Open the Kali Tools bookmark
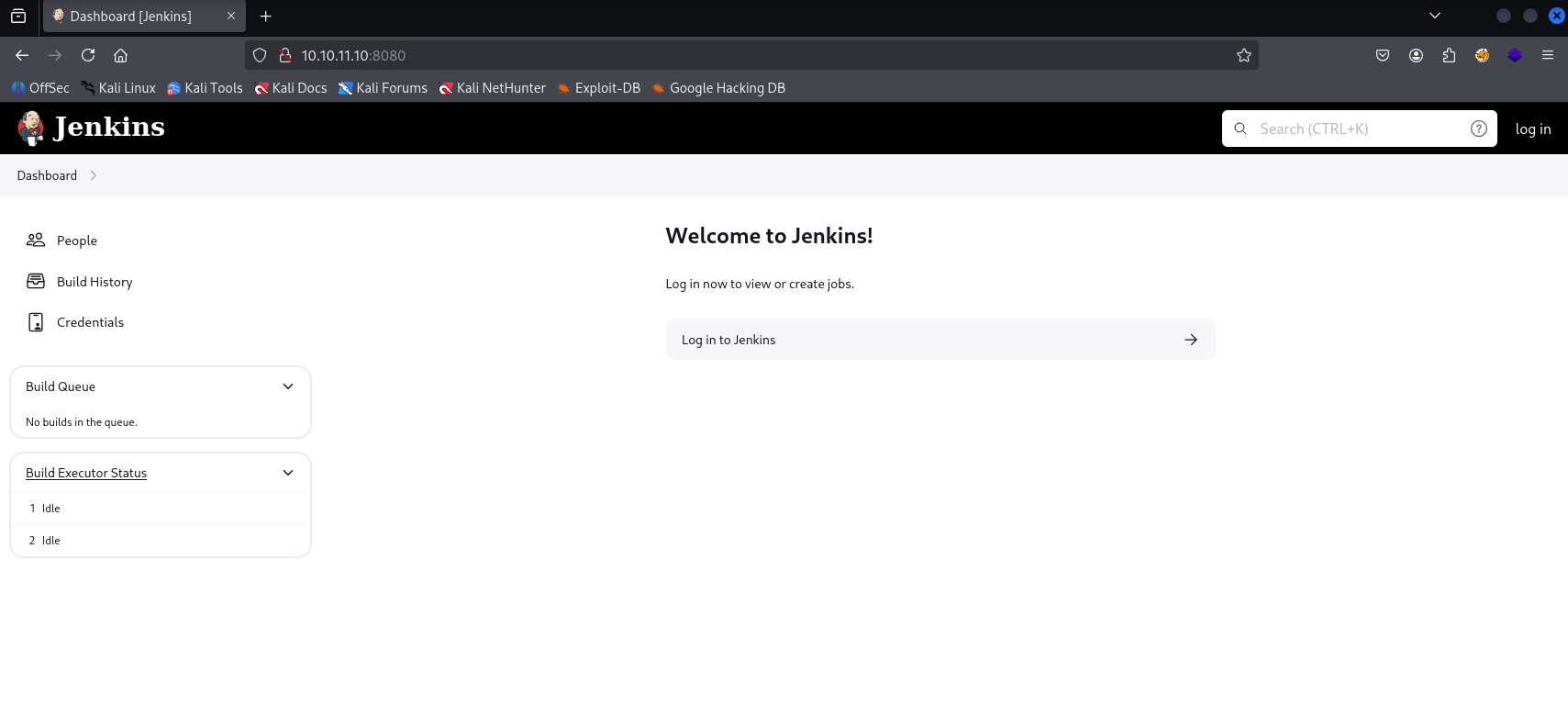This screenshot has height=705, width=1568. pyautogui.click(x=205, y=88)
